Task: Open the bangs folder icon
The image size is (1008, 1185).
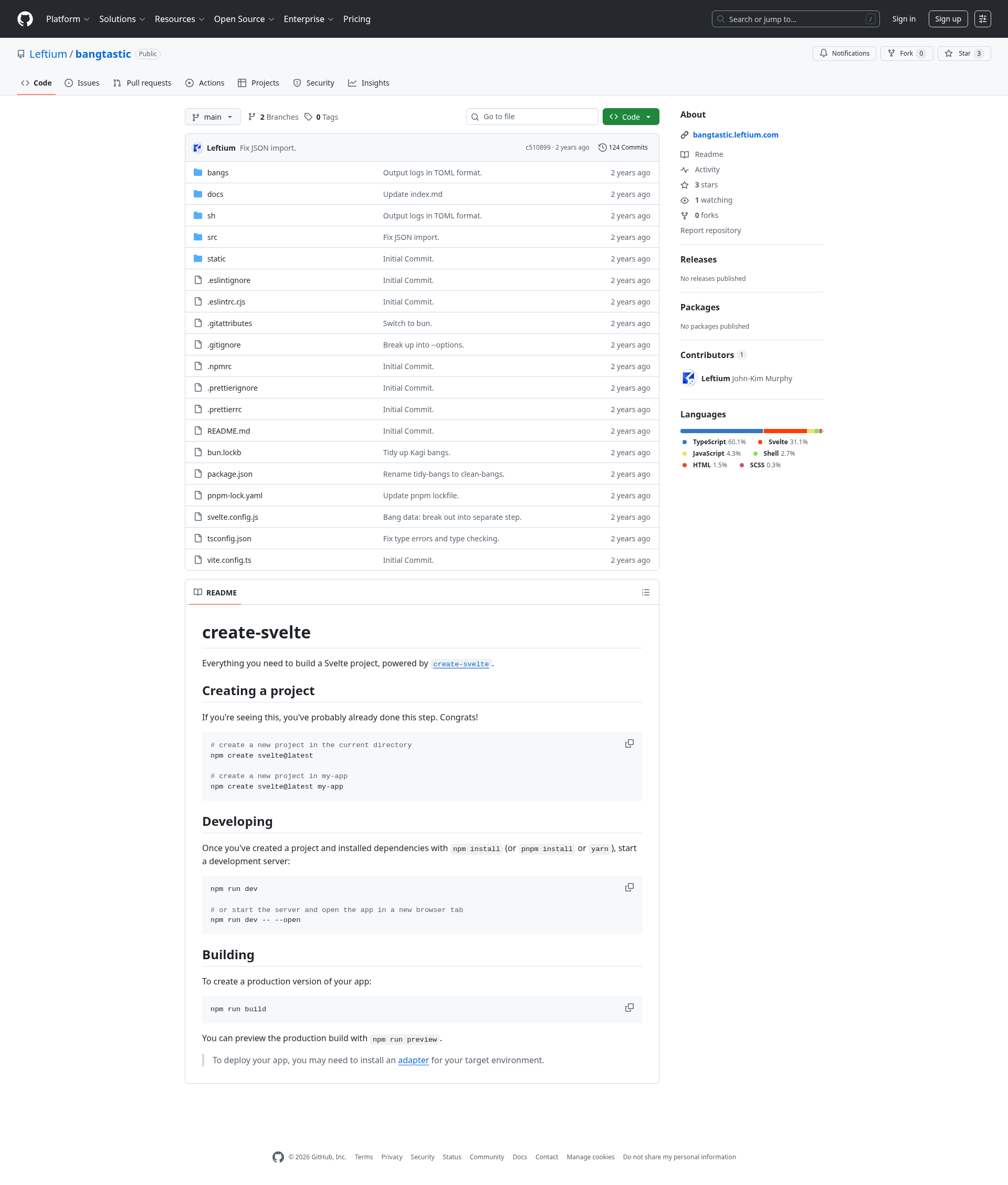Action: [x=198, y=173]
